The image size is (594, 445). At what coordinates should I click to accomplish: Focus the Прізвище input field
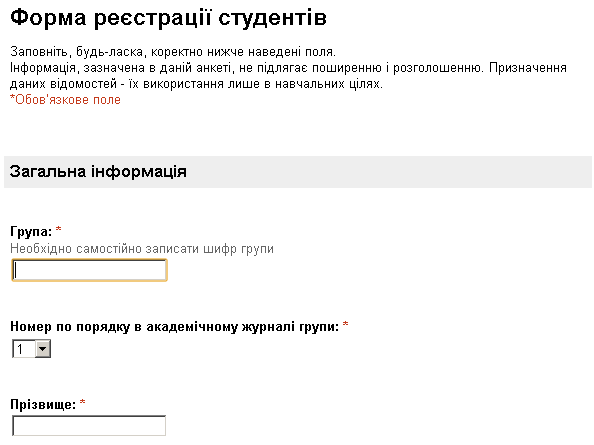(x=89, y=426)
